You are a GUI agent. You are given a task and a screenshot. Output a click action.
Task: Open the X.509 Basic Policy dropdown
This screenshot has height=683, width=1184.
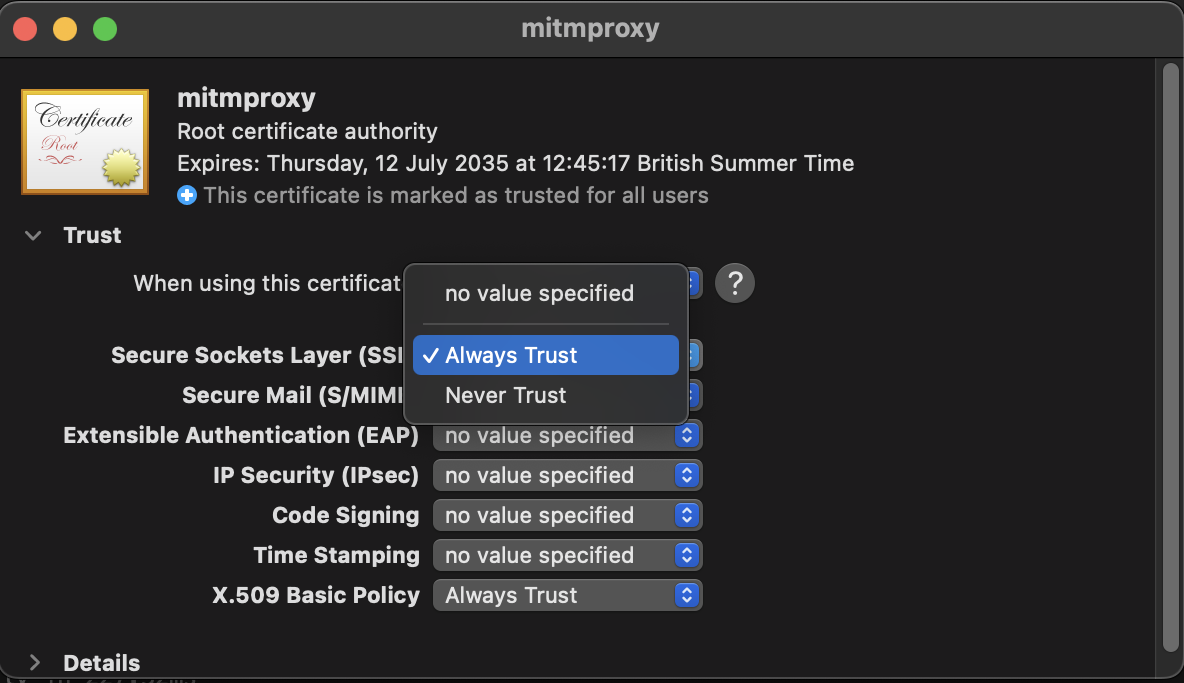point(568,595)
